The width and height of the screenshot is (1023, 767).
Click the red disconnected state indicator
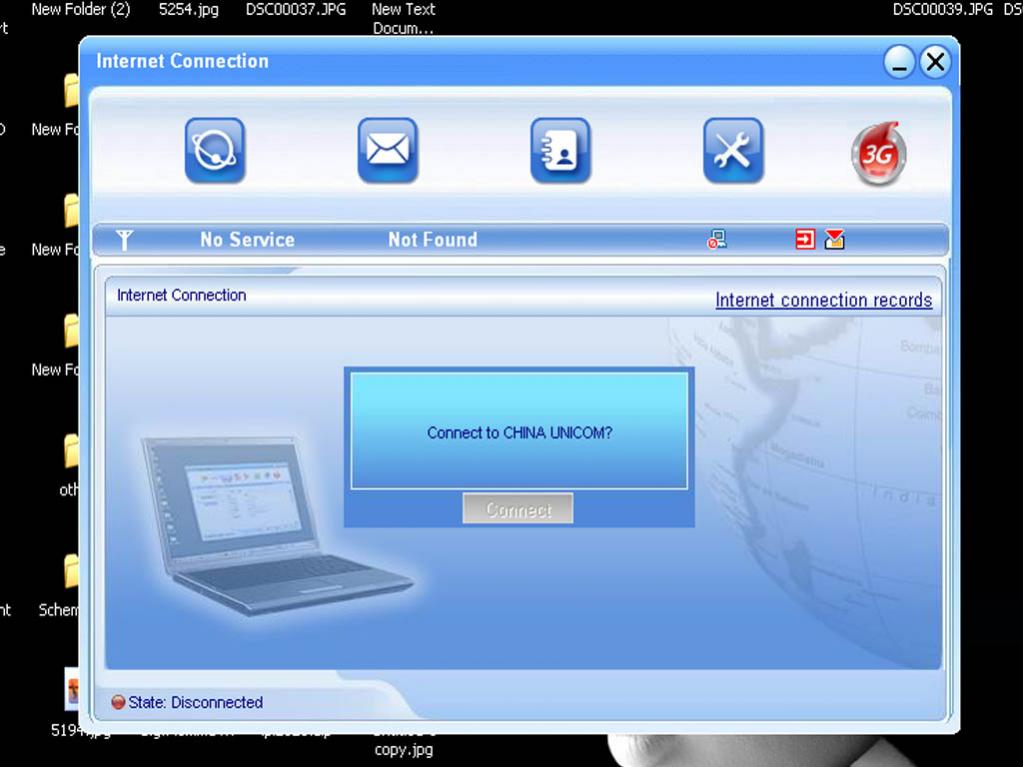(x=118, y=702)
